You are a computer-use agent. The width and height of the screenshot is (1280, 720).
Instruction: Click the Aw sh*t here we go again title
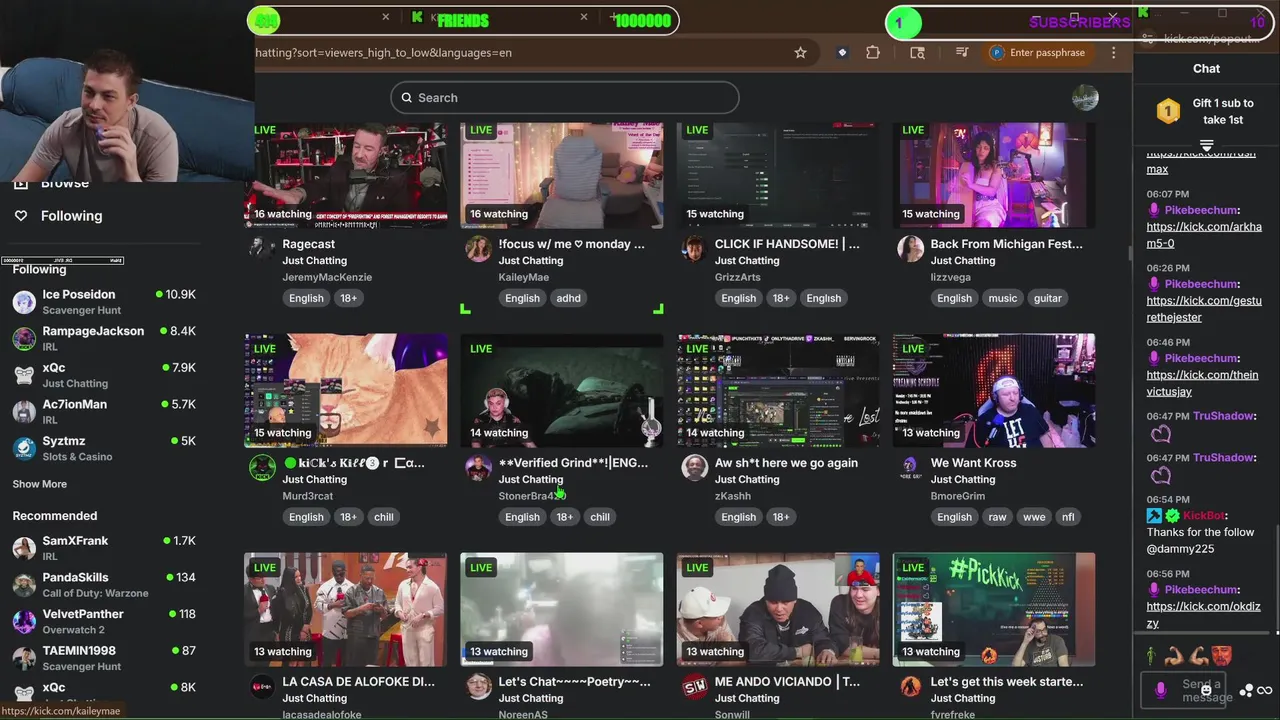[x=786, y=463]
